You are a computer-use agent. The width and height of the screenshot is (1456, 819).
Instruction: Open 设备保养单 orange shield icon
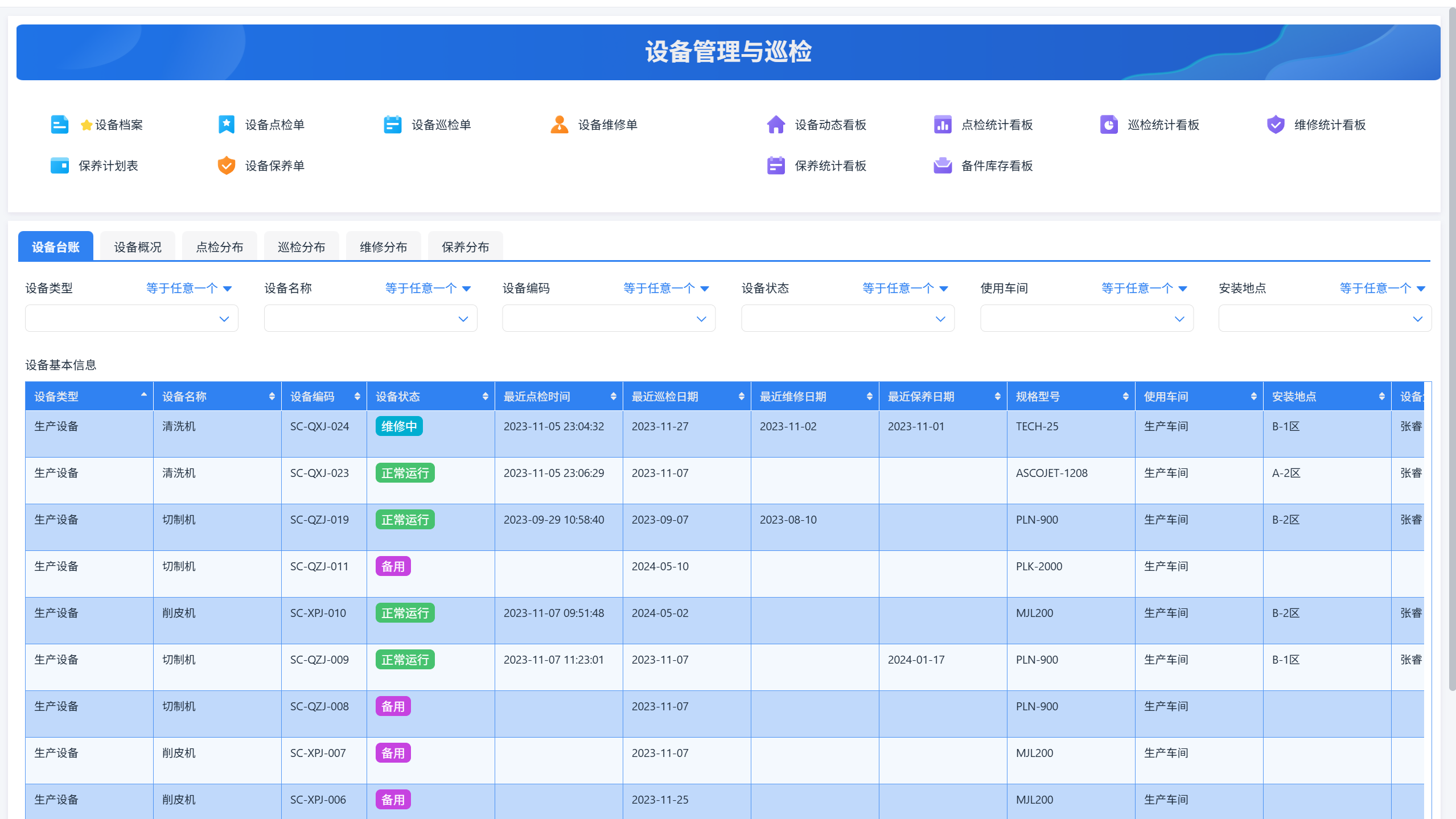226,166
